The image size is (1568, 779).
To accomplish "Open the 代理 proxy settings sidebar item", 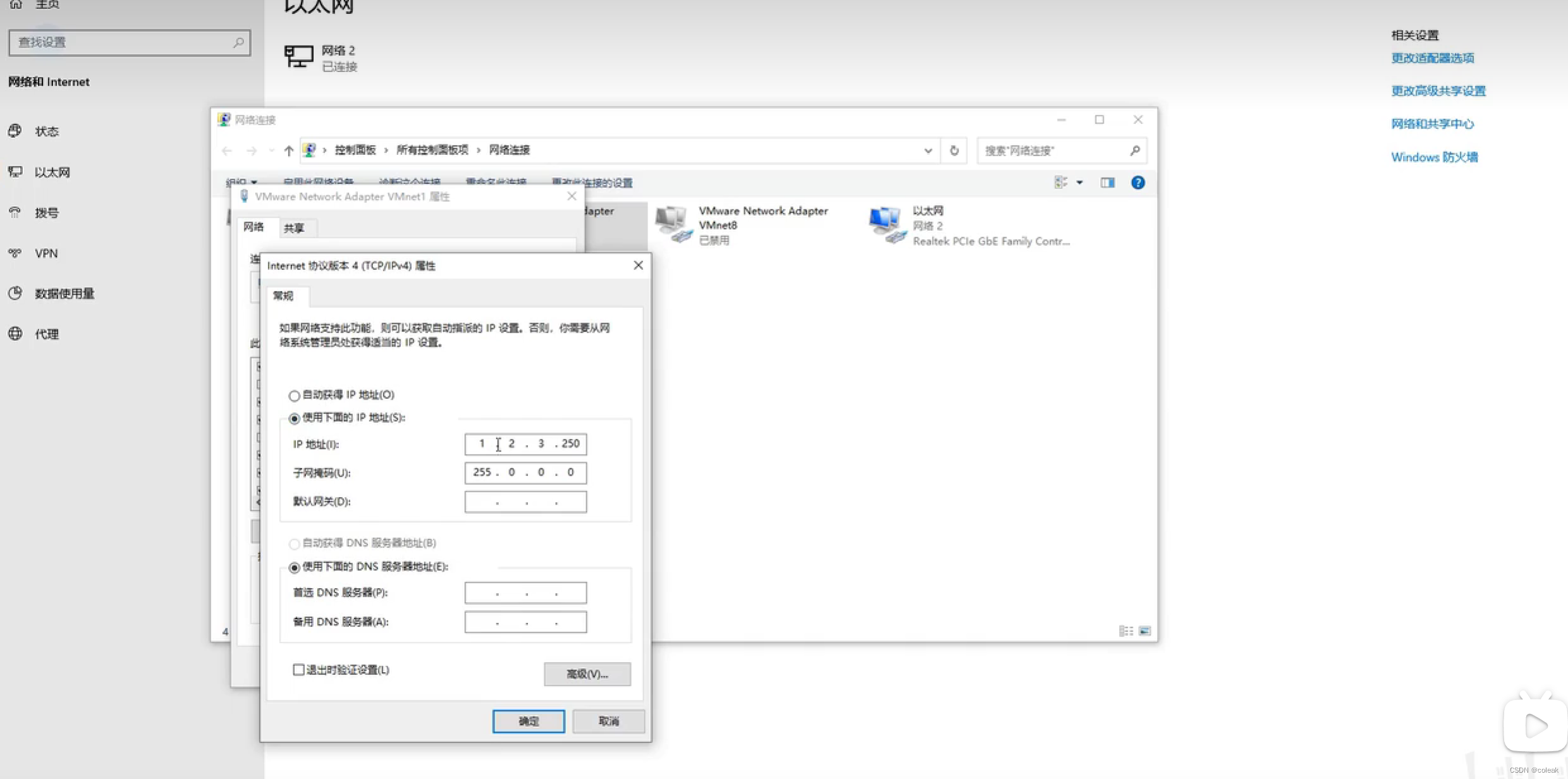I will coord(46,334).
